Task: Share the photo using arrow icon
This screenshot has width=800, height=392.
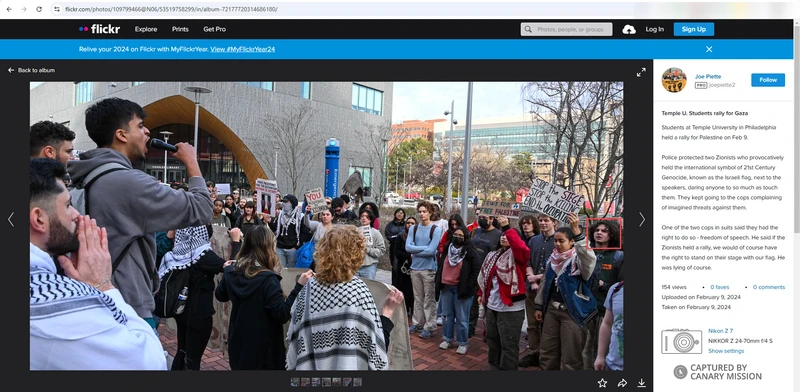Action: (622, 383)
